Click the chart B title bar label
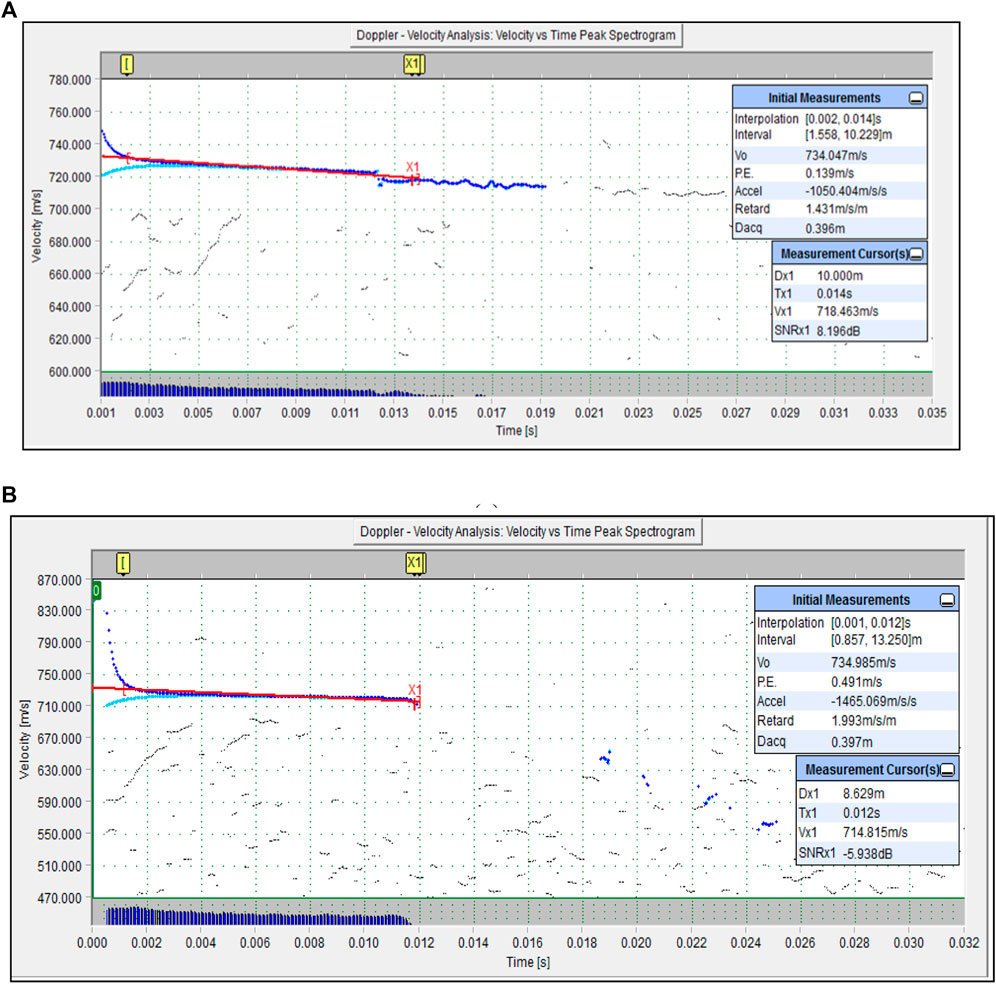The height and width of the screenshot is (984, 996). (527, 532)
